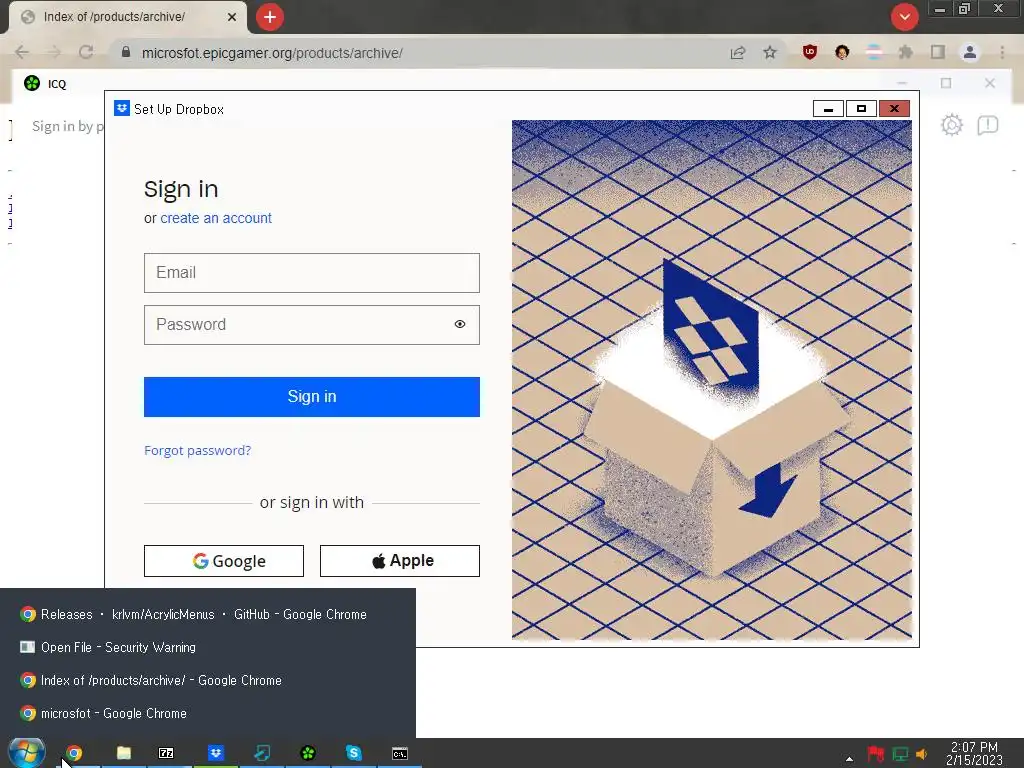
Task: Click ICQ flower icon in taskbar
Action: tap(308, 753)
